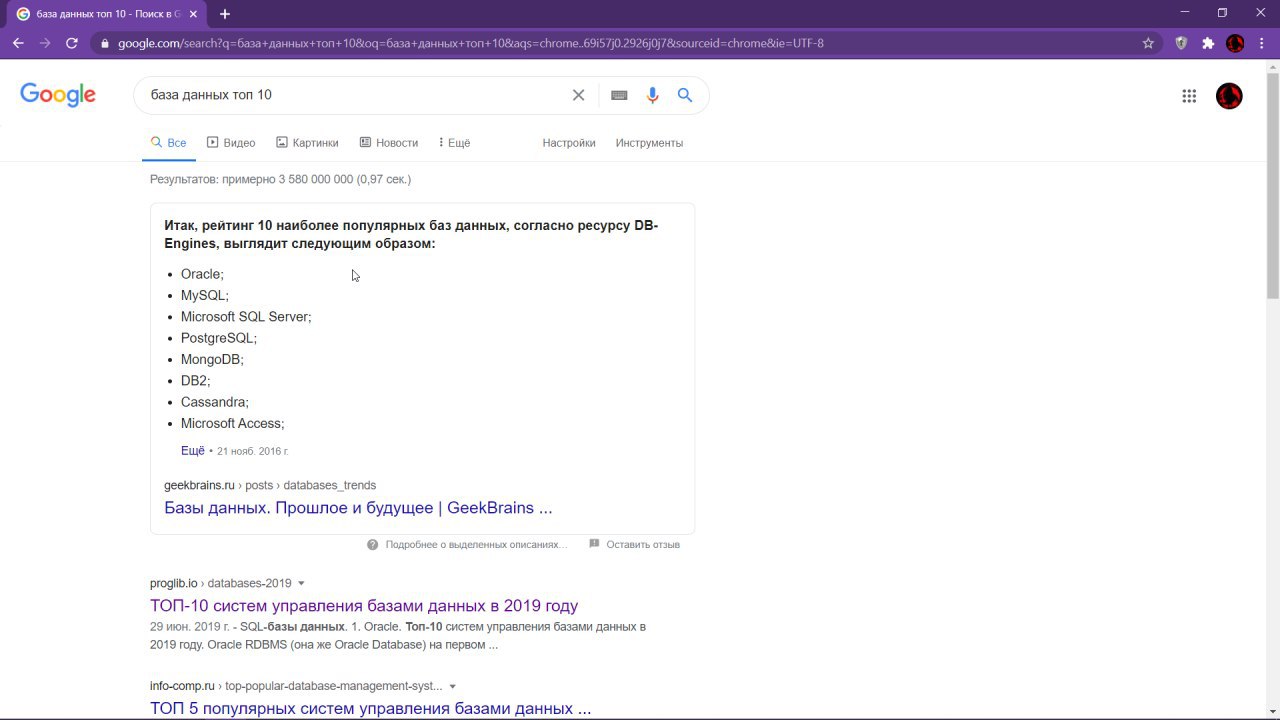The height and width of the screenshot is (720, 1280).
Task: Open a new browser tab
Action: (x=225, y=14)
